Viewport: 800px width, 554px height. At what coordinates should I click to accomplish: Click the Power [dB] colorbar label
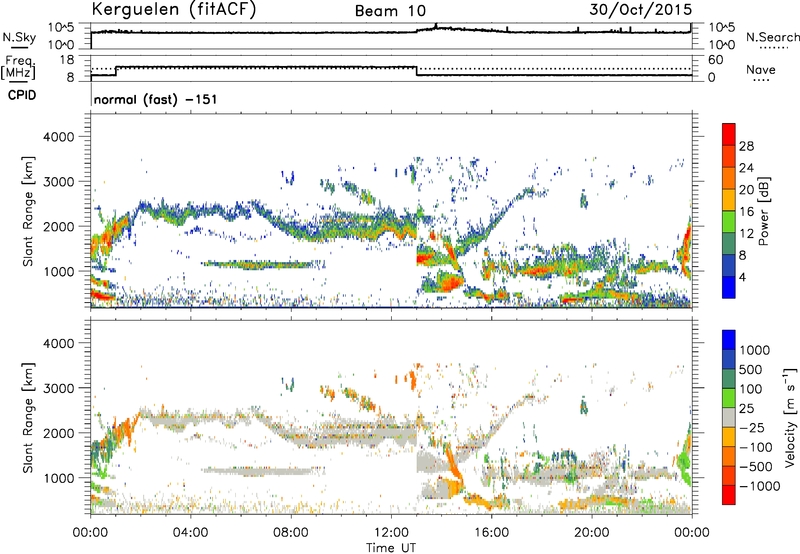[x=764, y=211]
